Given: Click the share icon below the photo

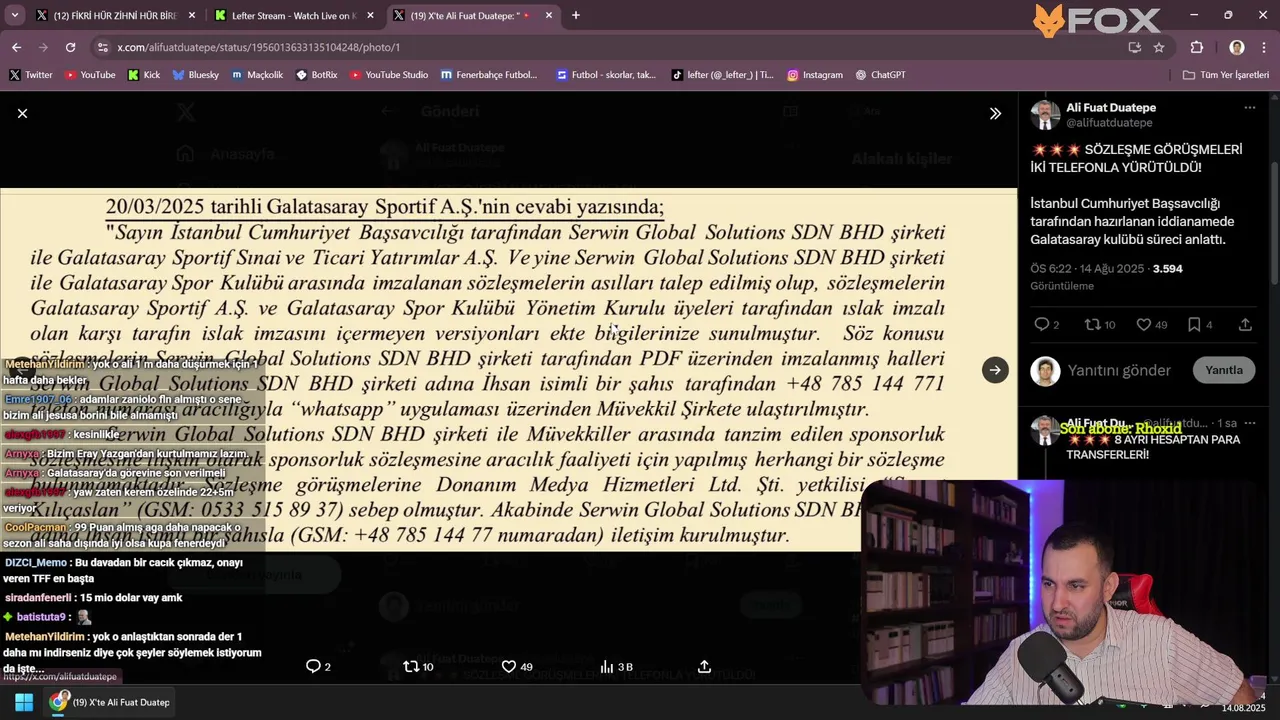Looking at the screenshot, I should click(x=704, y=666).
